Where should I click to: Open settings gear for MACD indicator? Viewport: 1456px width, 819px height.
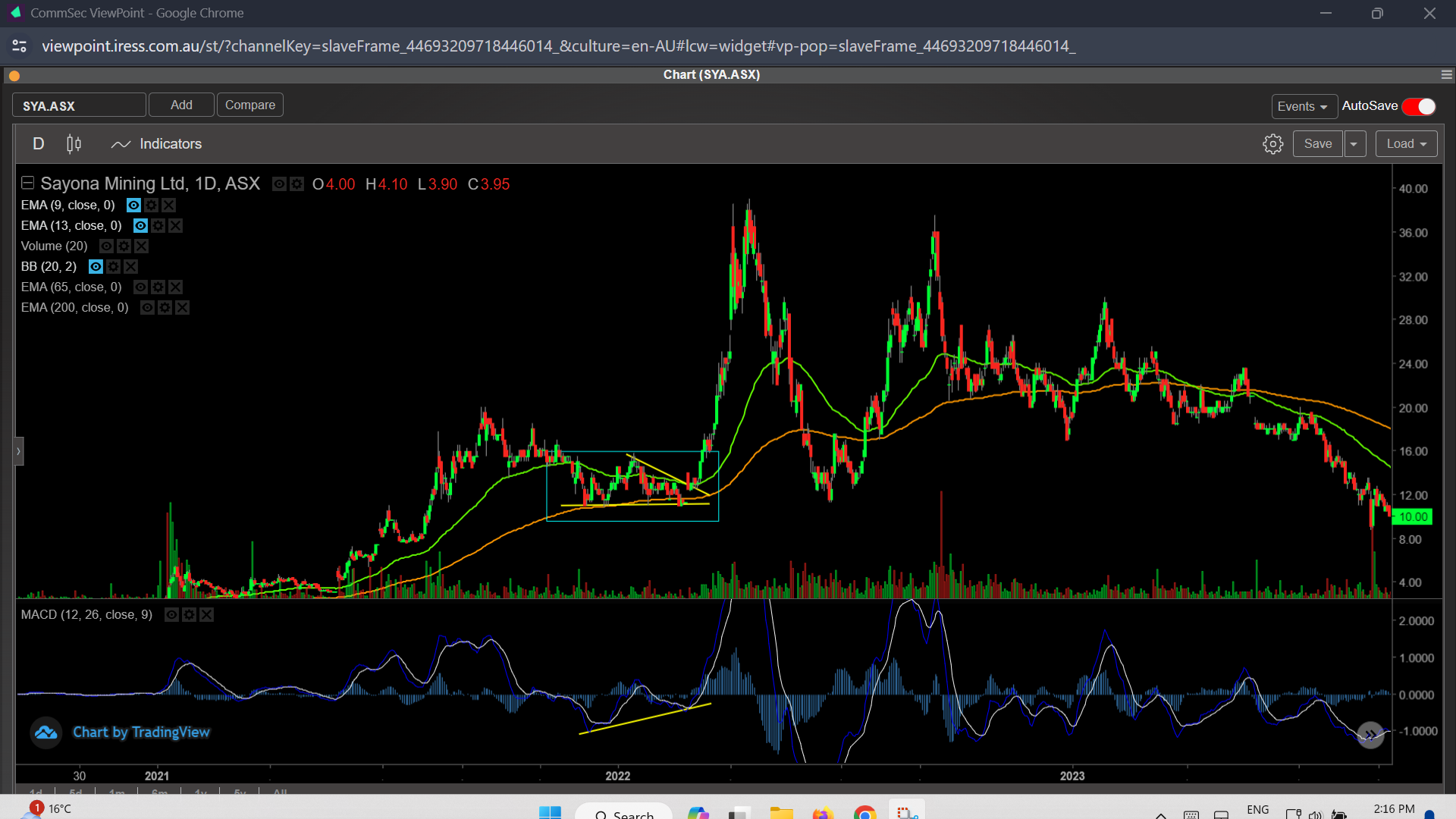pos(189,615)
